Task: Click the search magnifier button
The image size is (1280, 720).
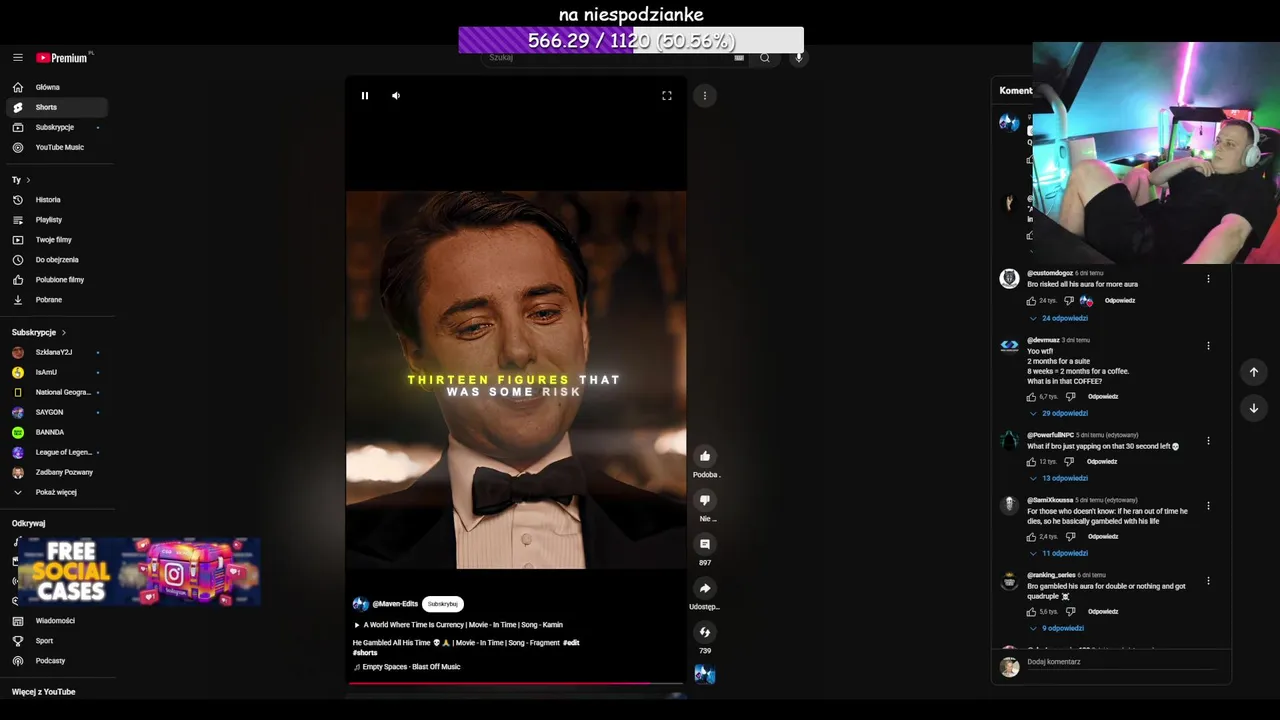Action: [765, 58]
